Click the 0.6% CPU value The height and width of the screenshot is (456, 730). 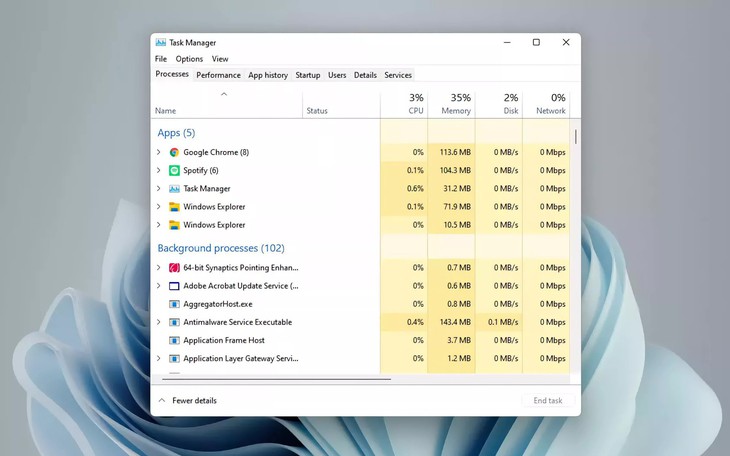(415, 189)
